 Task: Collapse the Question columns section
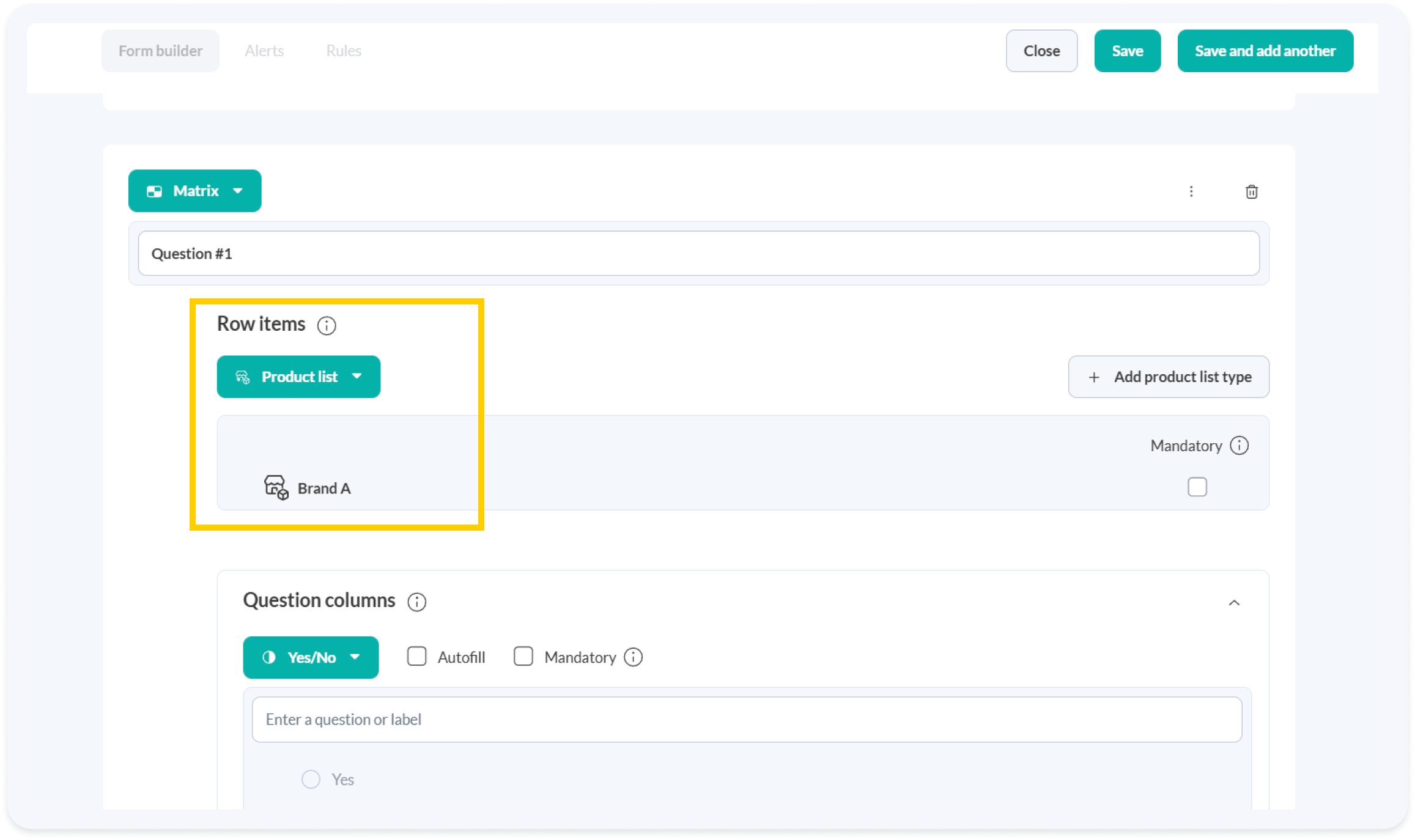pyautogui.click(x=1234, y=603)
